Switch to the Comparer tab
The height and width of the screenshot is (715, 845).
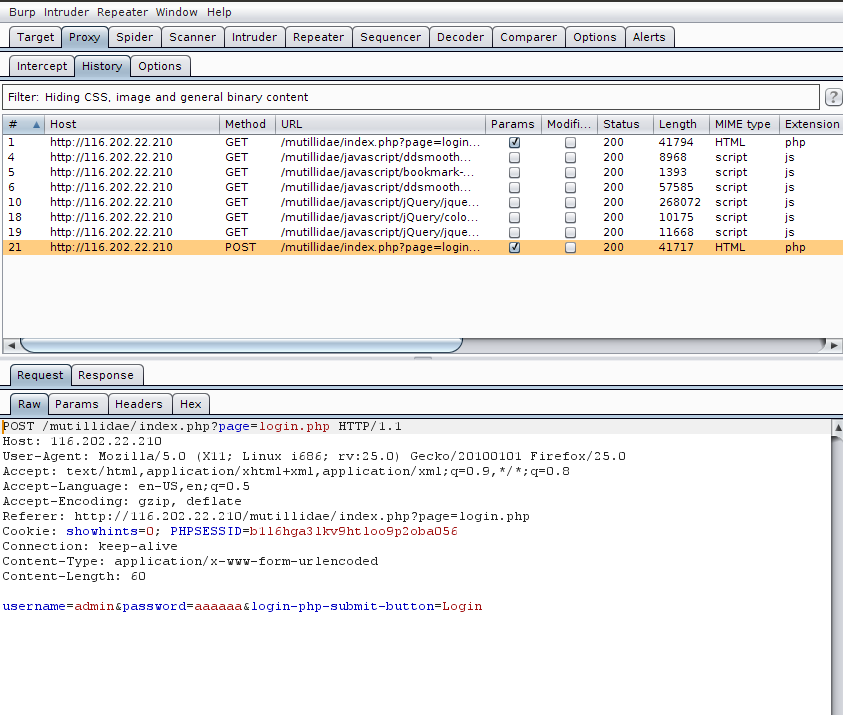click(x=529, y=37)
